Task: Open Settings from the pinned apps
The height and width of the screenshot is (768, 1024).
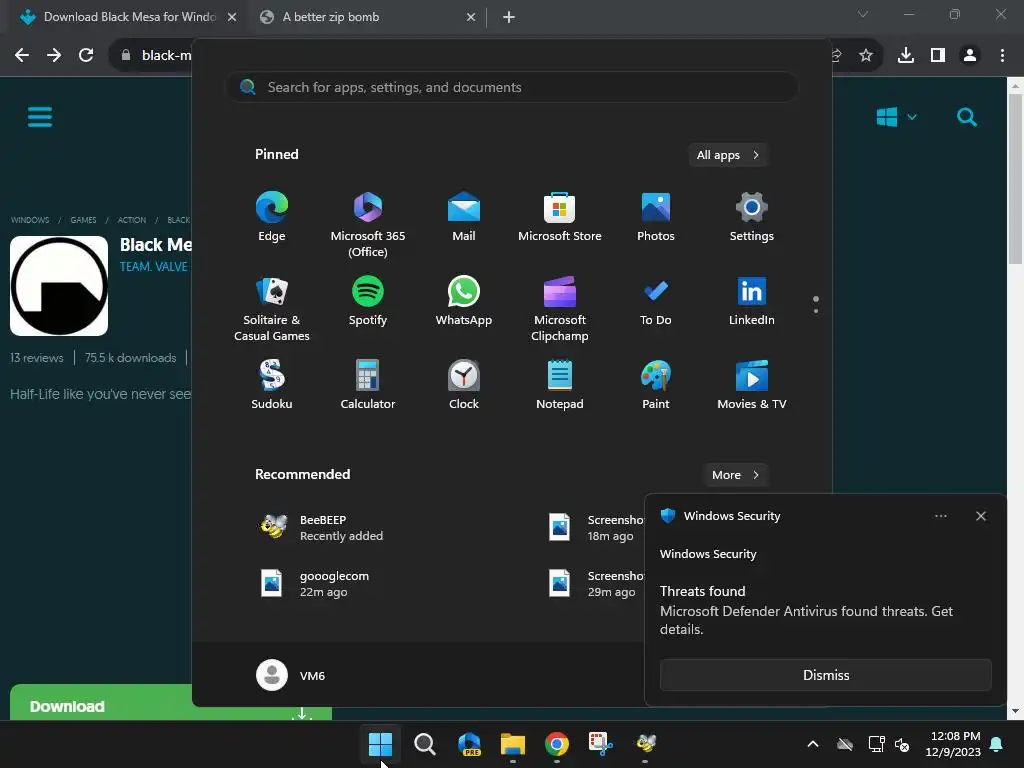Action: tap(752, 217)
